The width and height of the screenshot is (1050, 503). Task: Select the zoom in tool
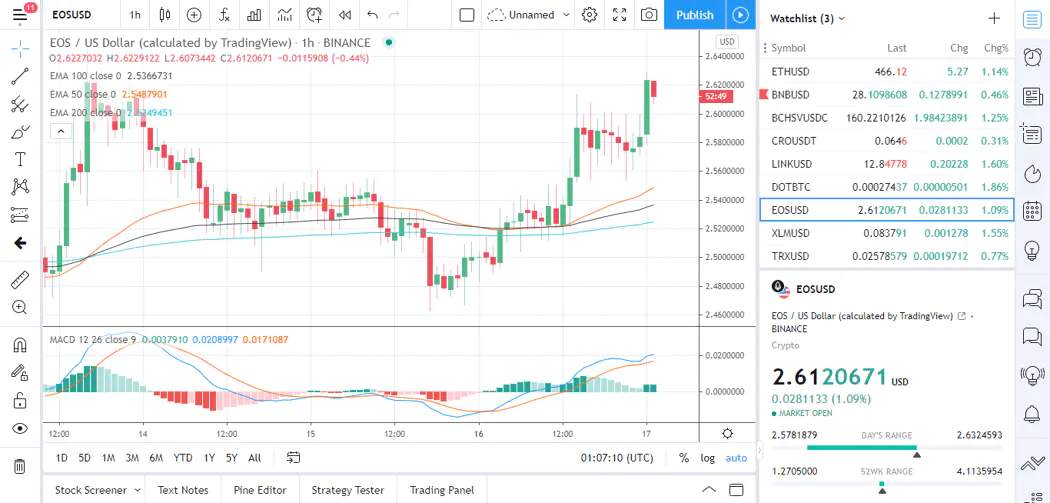20,307
